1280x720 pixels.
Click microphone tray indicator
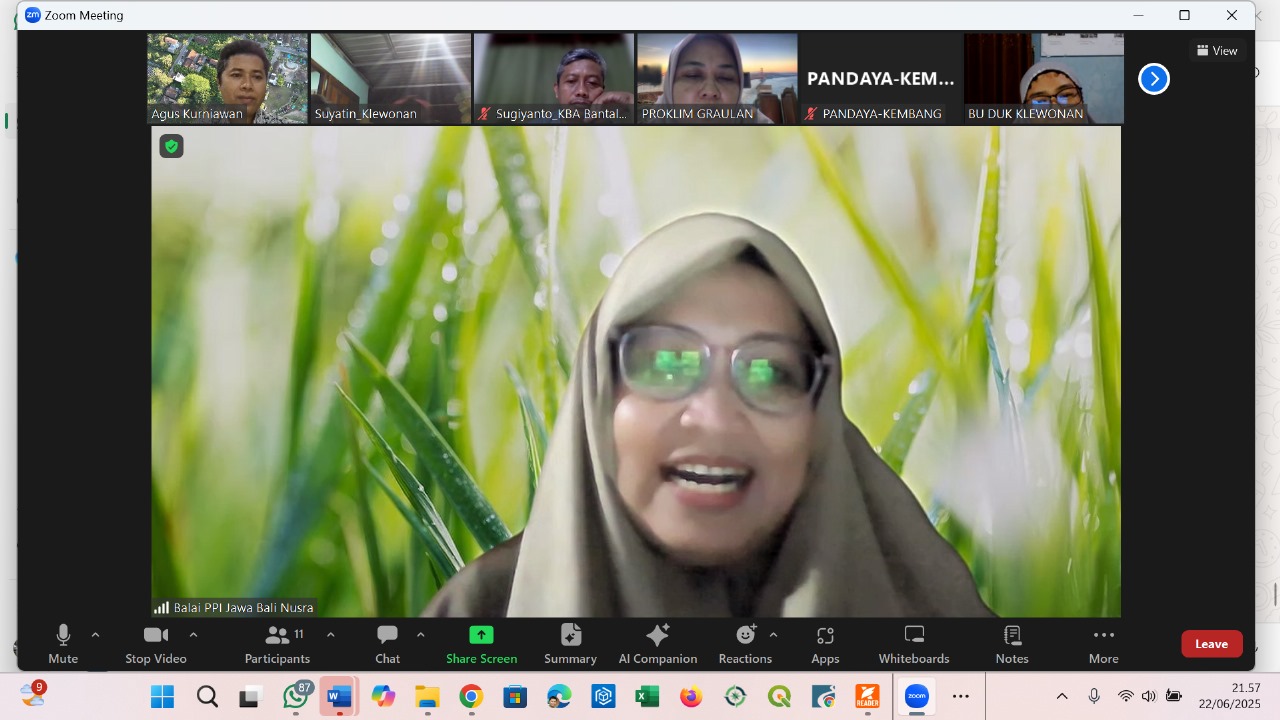pyautogui.click(x=1094, y=696)
